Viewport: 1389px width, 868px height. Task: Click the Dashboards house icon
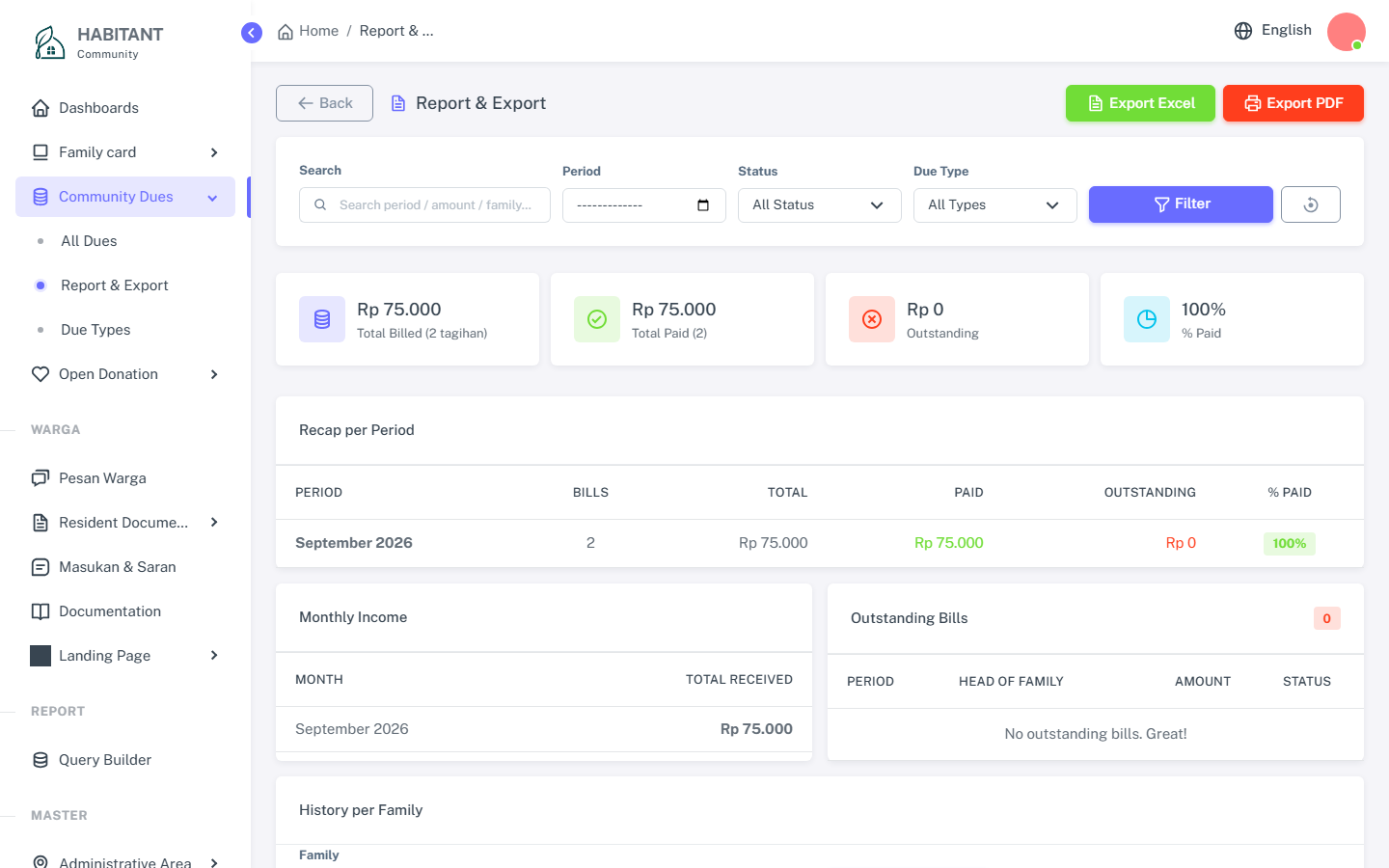tap(41, 108)
